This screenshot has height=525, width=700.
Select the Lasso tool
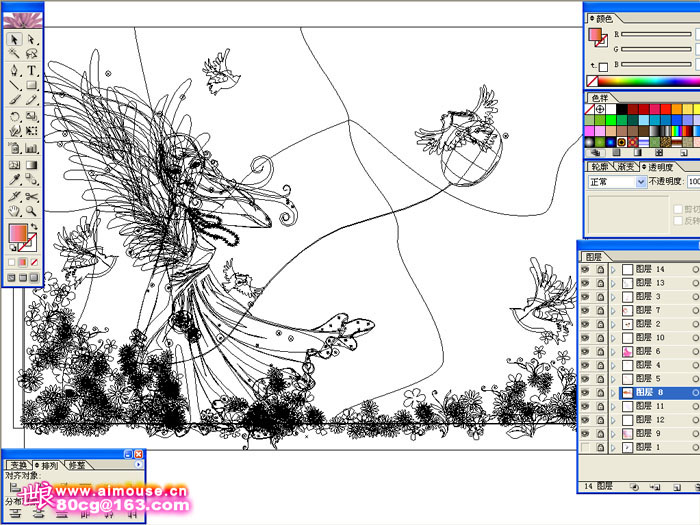(31, 54)
